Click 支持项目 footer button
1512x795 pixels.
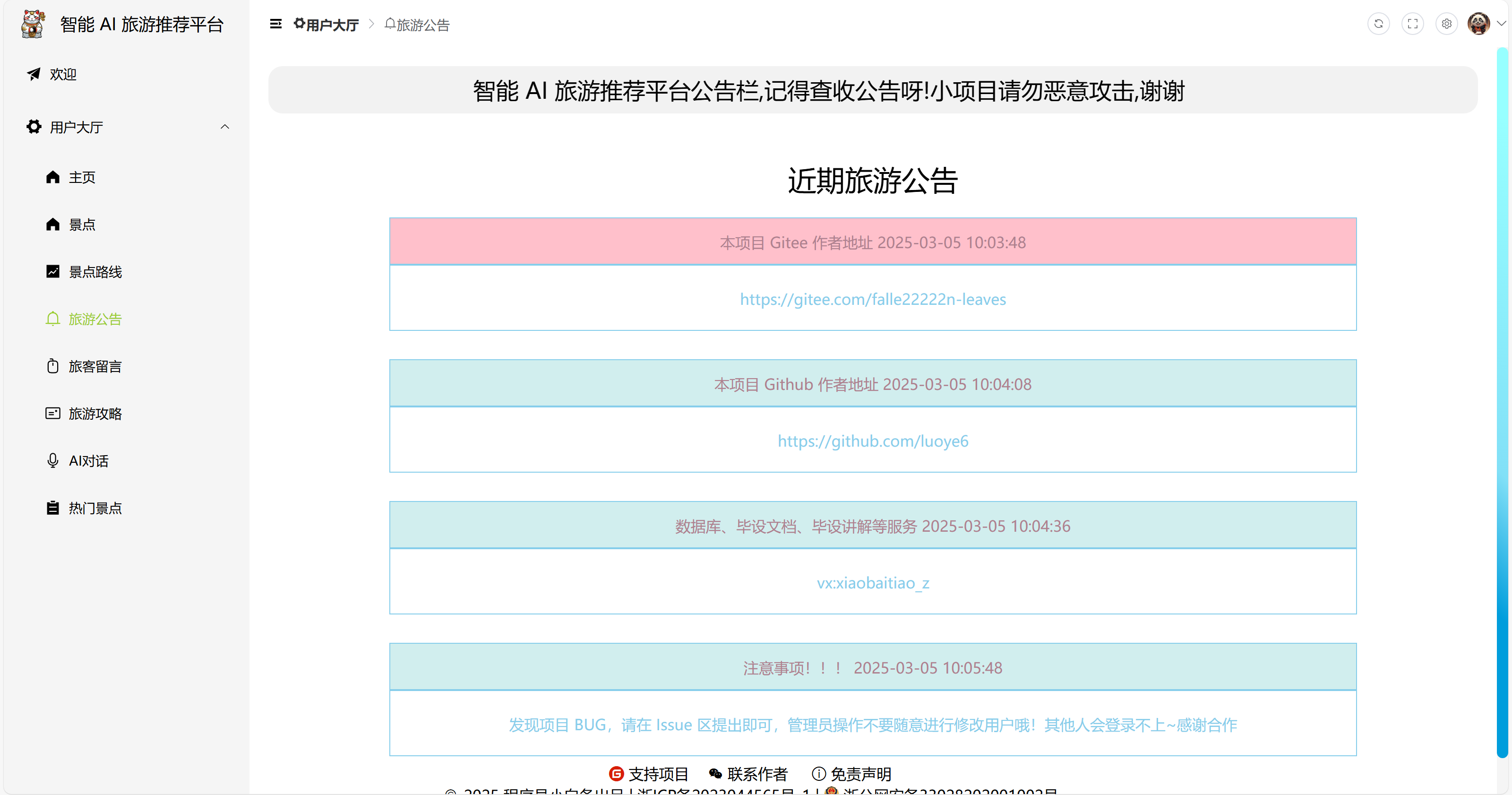(649, 774)
